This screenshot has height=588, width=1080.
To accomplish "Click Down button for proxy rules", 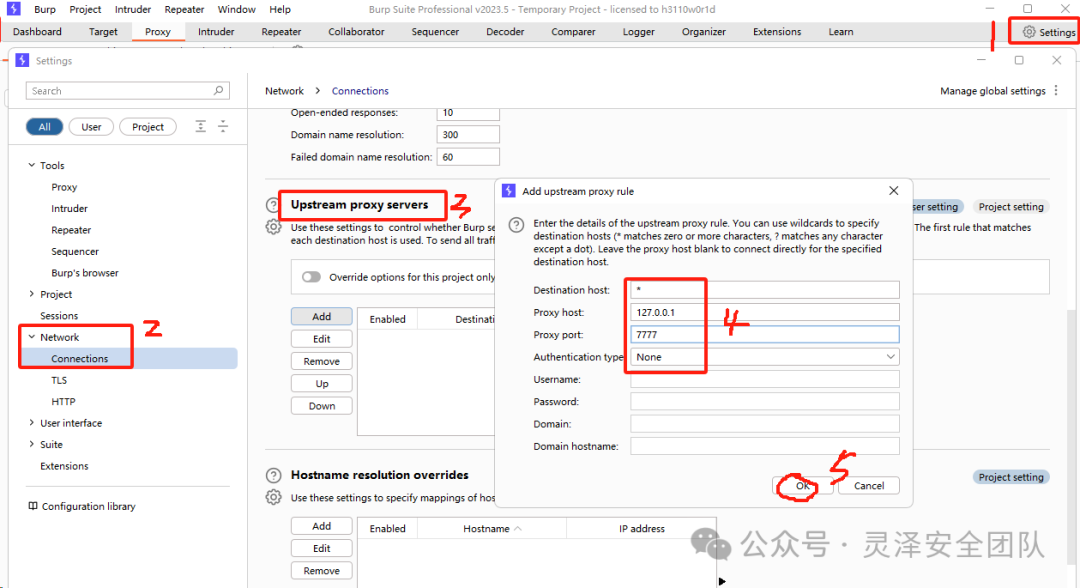I will click(x=322, y=406).
